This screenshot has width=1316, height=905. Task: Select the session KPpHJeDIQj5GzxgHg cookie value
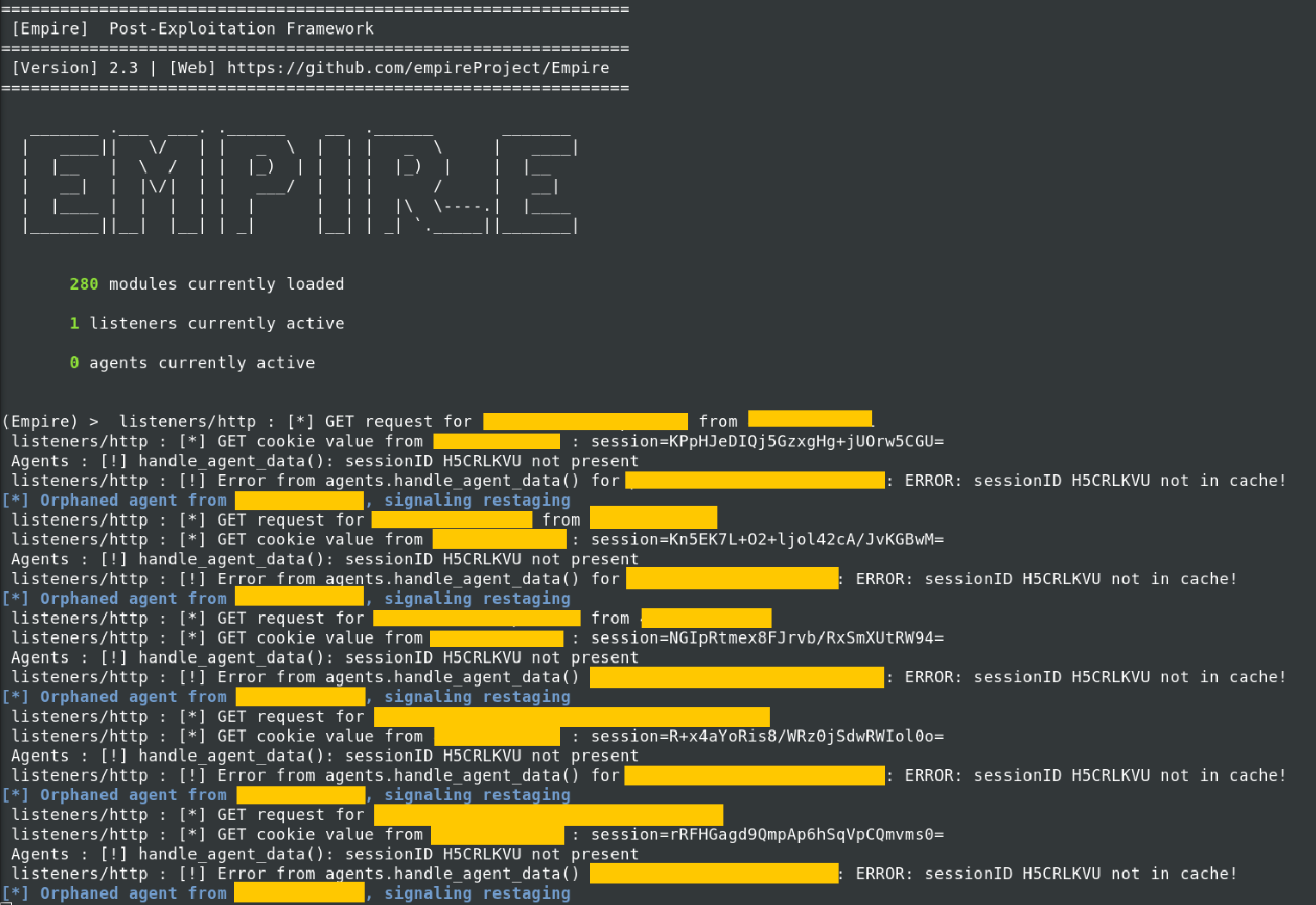(766, 440)
